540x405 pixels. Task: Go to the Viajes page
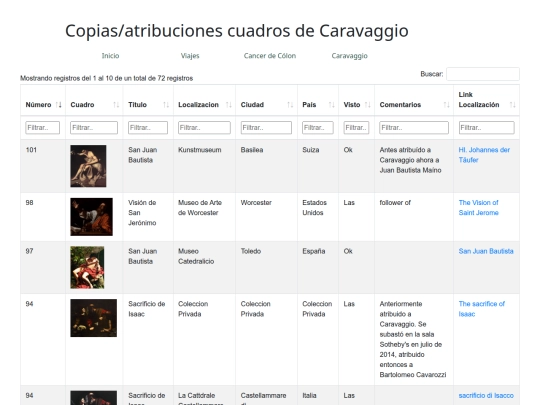coord(190,56)
